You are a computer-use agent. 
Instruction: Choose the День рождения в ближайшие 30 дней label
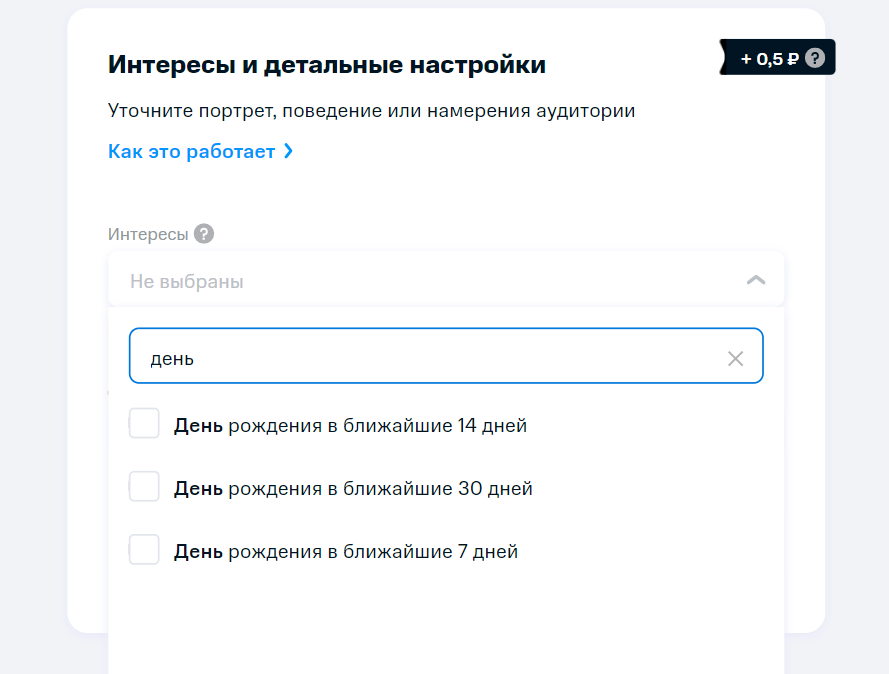click(x=353, y=489)
